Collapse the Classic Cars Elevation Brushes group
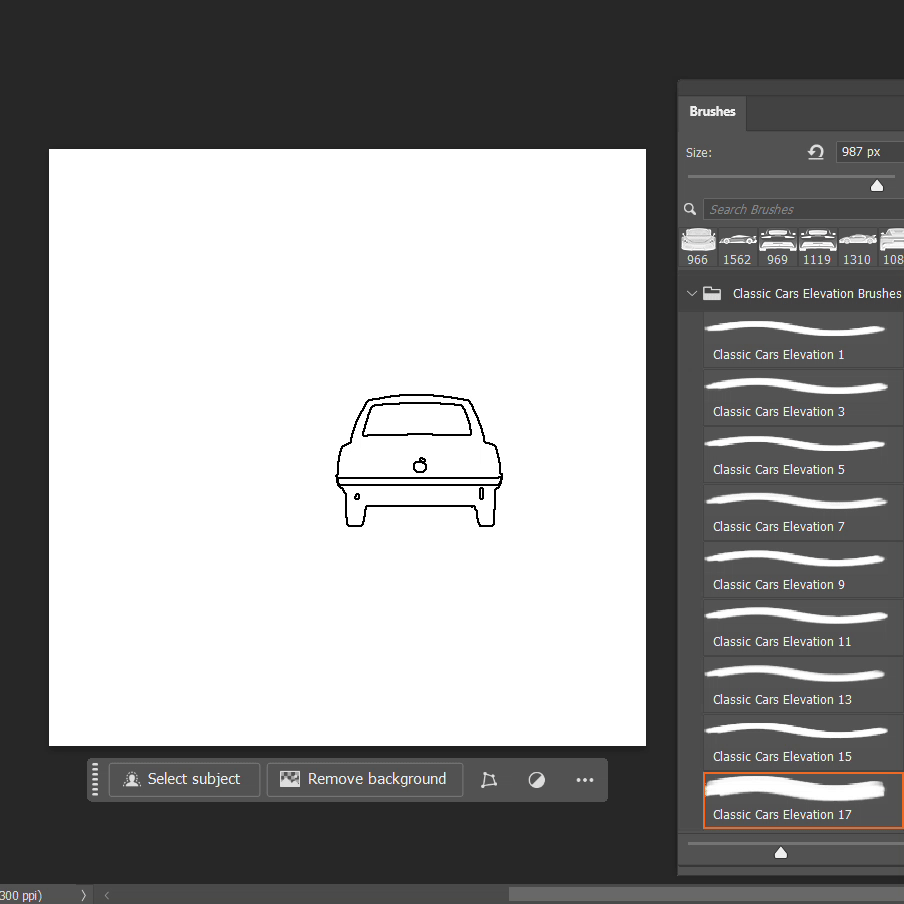The image size is (904, 904). point(691,294)
